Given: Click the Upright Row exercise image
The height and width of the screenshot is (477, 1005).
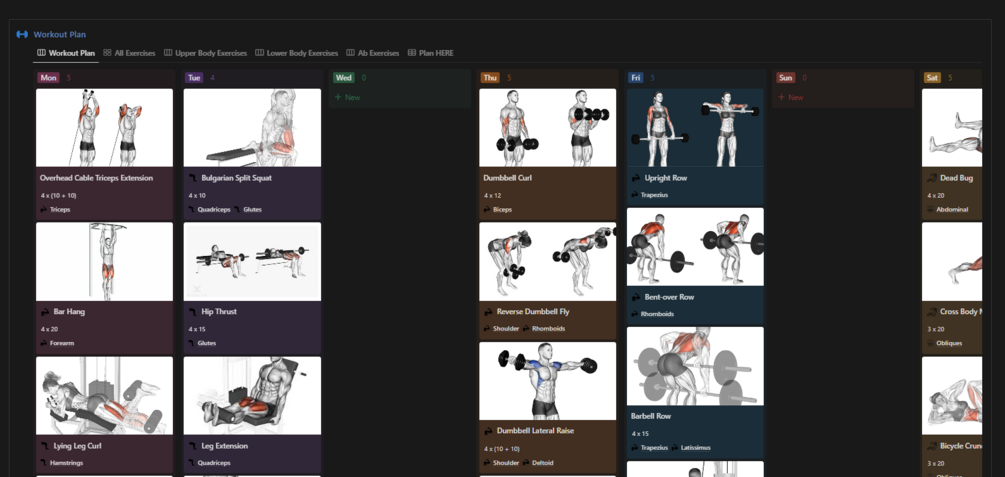Looking at the screenshot, I should point(695,128).
